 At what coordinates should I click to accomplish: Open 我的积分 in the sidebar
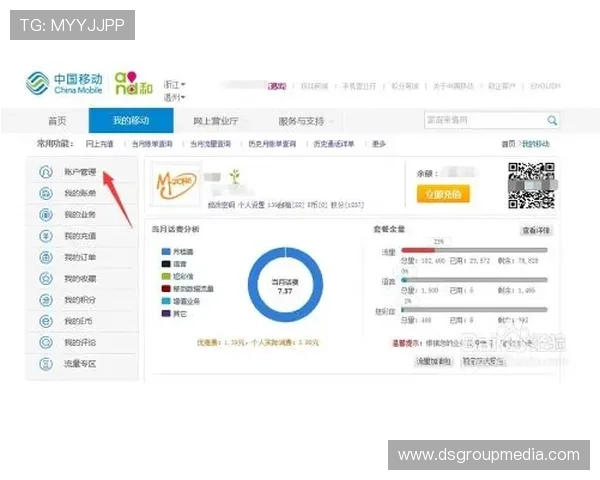[80, 300]
